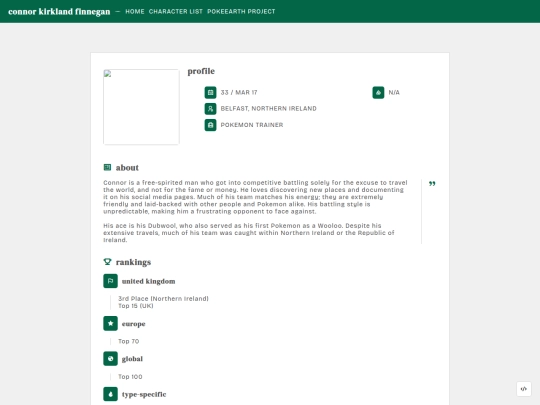The width and height of the screenshot is (540, 405).
Task: Click the backpack icon beside Pokemon Trainer
Action: [210, 125]
